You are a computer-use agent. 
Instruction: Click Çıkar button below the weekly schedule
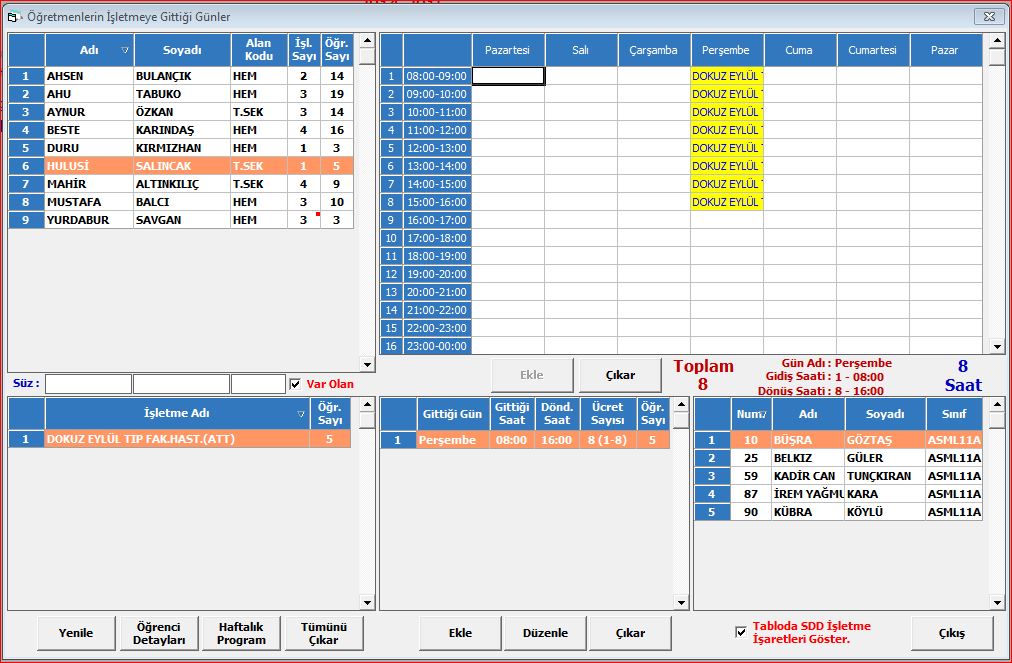[x=620, y=376]
